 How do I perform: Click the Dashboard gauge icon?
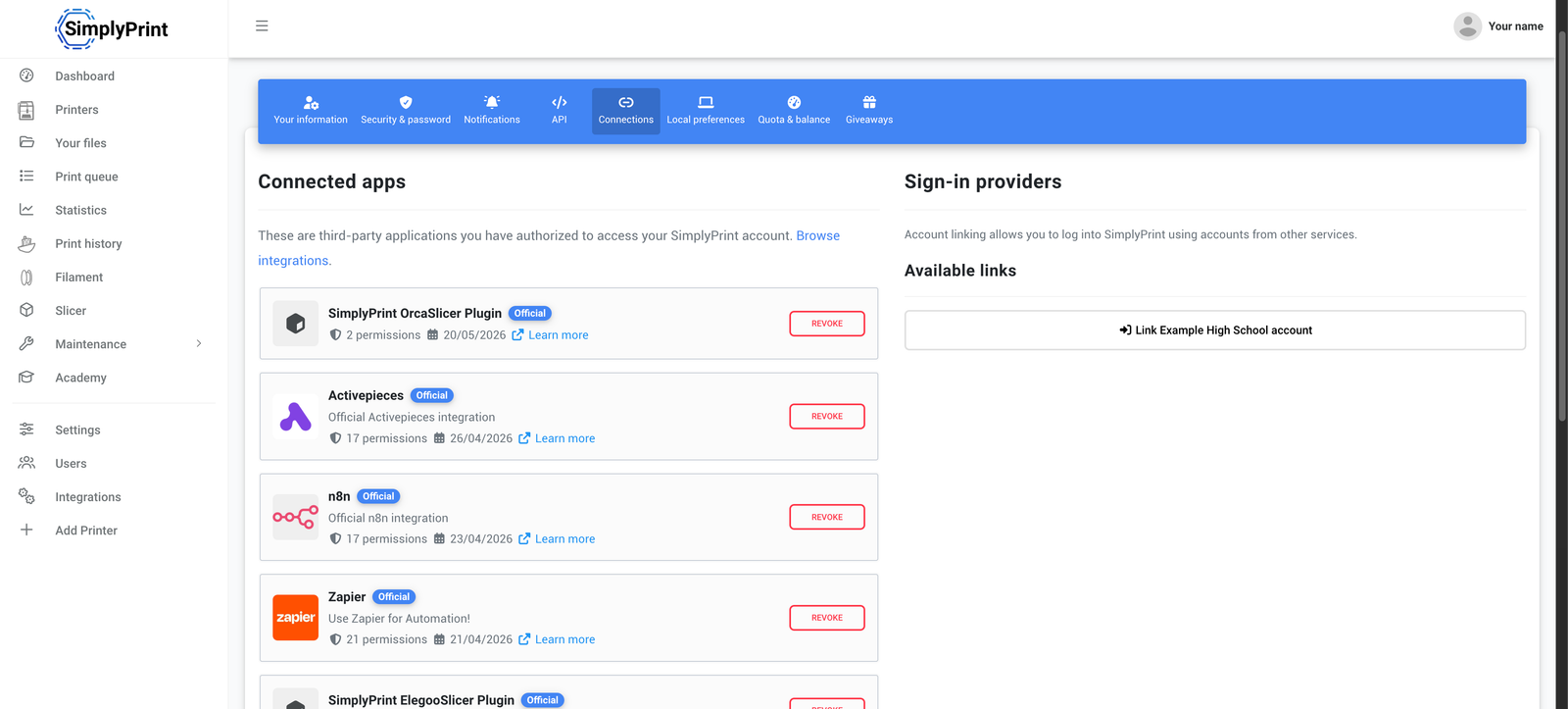(26, 76)
